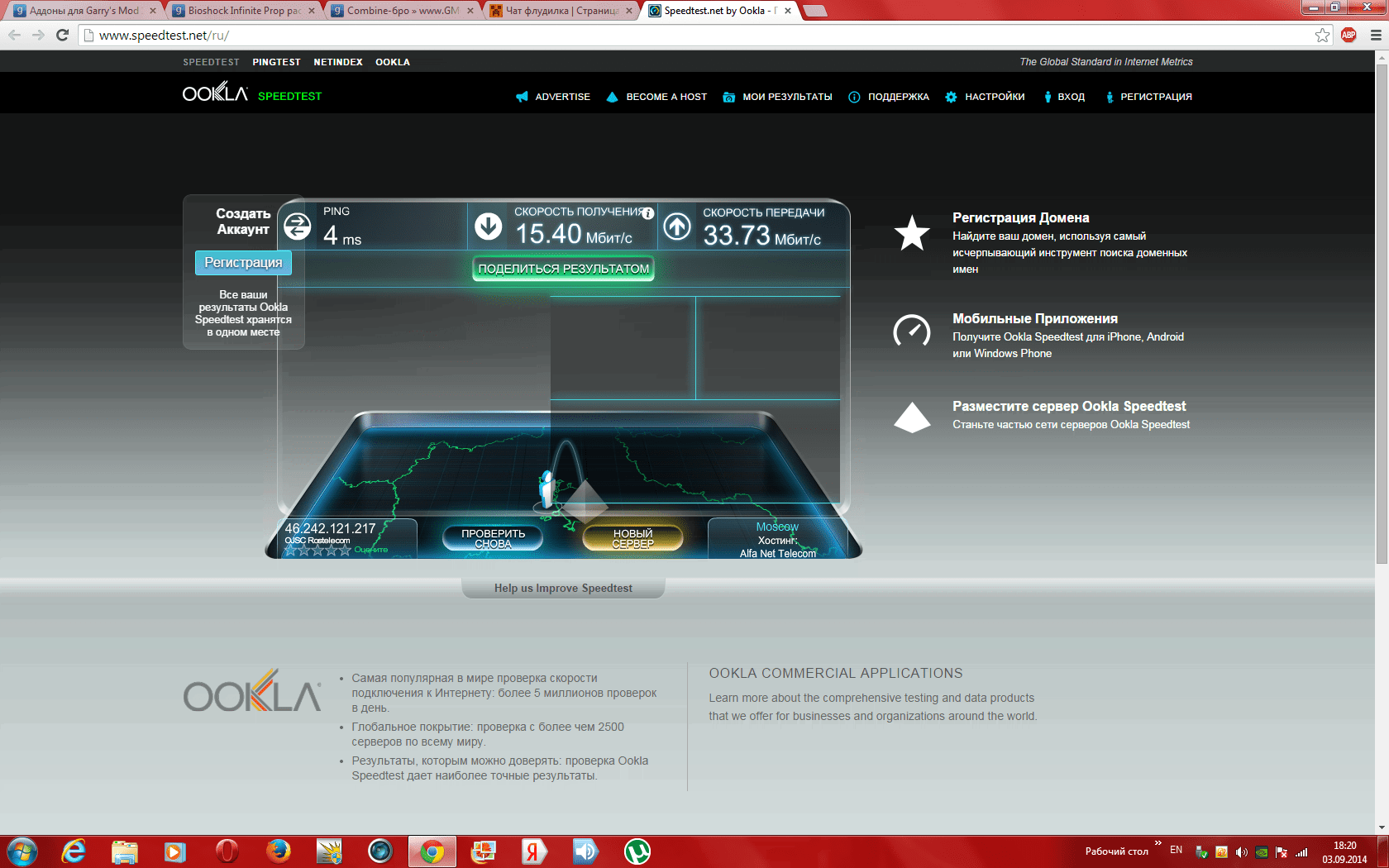Click Новый сервер button

click(x=632, y=538)
